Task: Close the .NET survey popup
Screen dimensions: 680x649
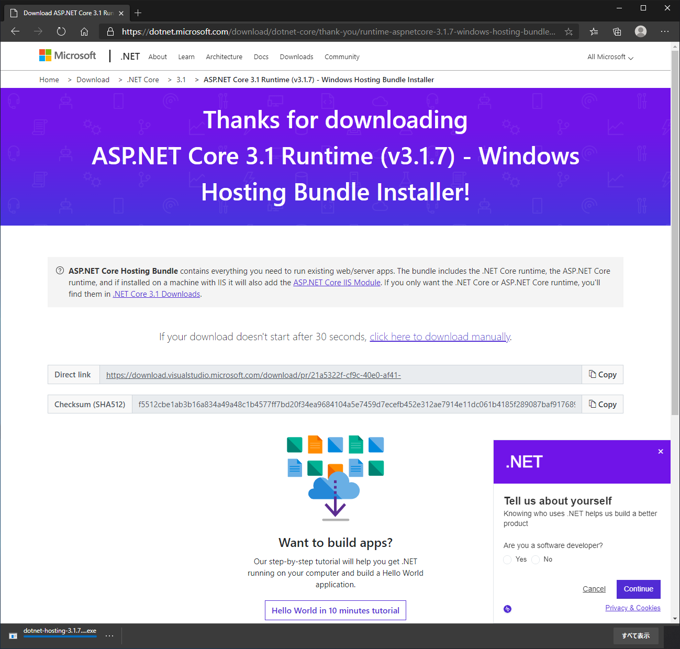Action: 660,451
